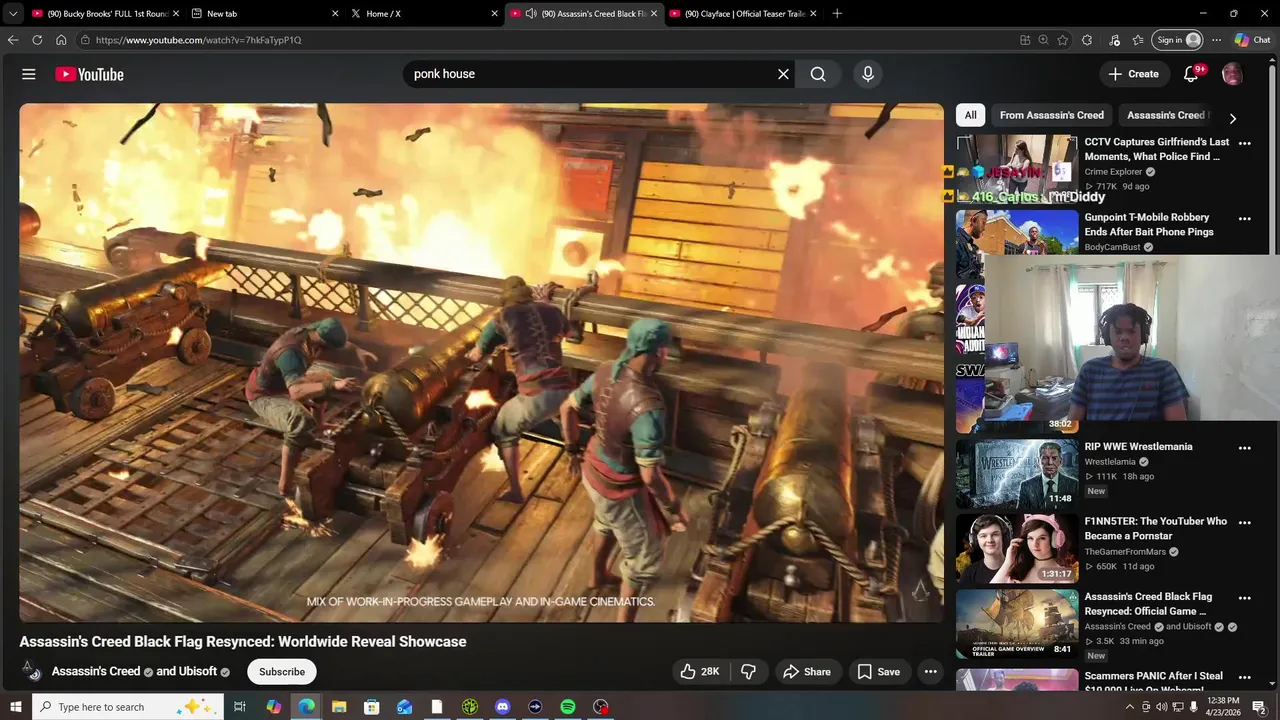The height and width of the screenshot is (720, 1280).
Task: Start voice search with the microphone
Action: (x=868, y=74)
